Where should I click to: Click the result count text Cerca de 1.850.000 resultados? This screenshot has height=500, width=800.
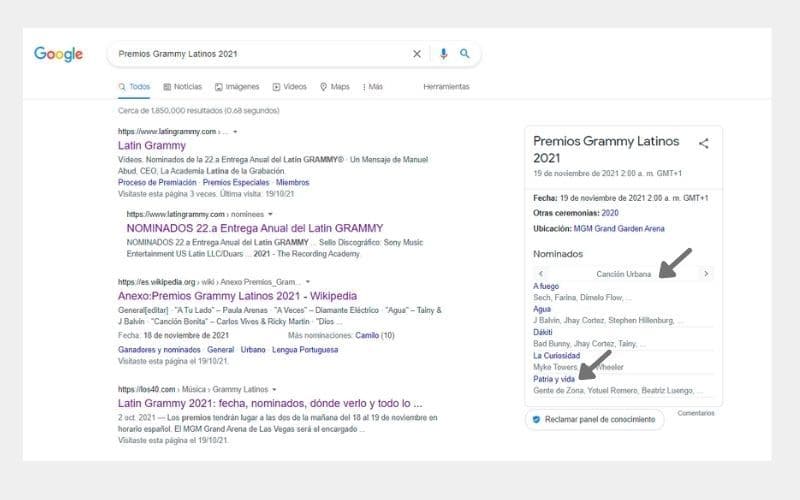(x=198, y=110)
